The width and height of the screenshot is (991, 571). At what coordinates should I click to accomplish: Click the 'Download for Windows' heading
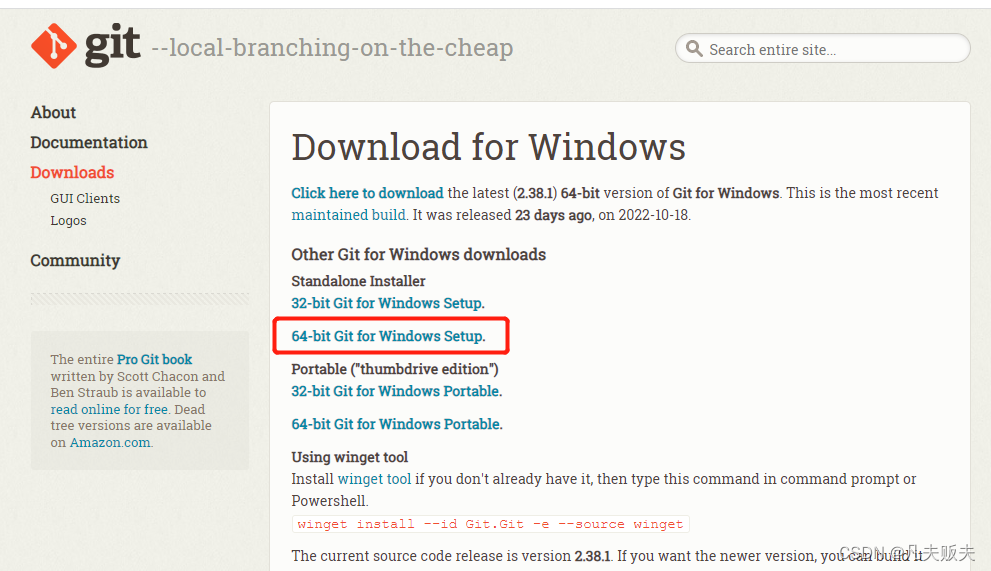point(489,147)
